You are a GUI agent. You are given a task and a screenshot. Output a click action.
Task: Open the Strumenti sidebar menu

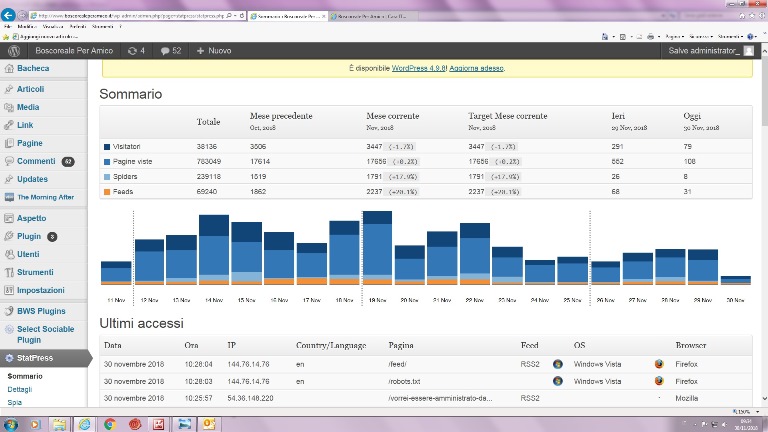35,272
